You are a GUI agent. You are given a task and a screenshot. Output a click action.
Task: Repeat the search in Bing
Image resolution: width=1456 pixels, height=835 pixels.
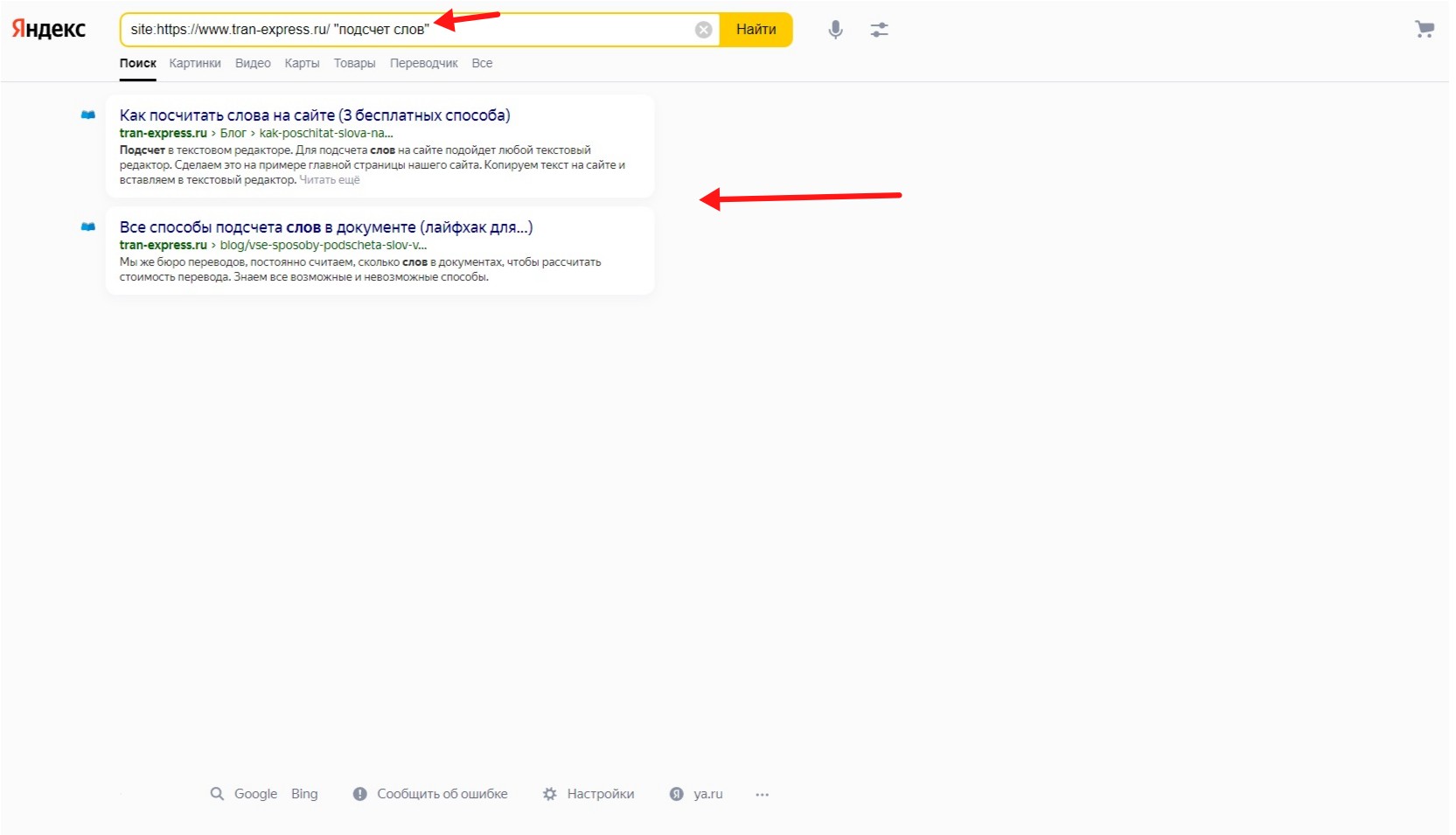point(304,794)
